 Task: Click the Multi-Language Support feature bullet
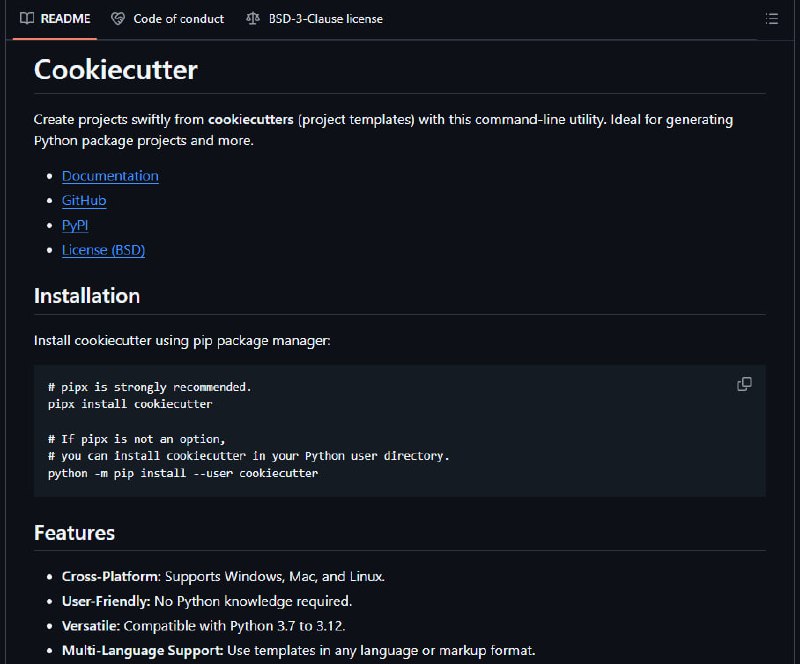click(298, 651)
